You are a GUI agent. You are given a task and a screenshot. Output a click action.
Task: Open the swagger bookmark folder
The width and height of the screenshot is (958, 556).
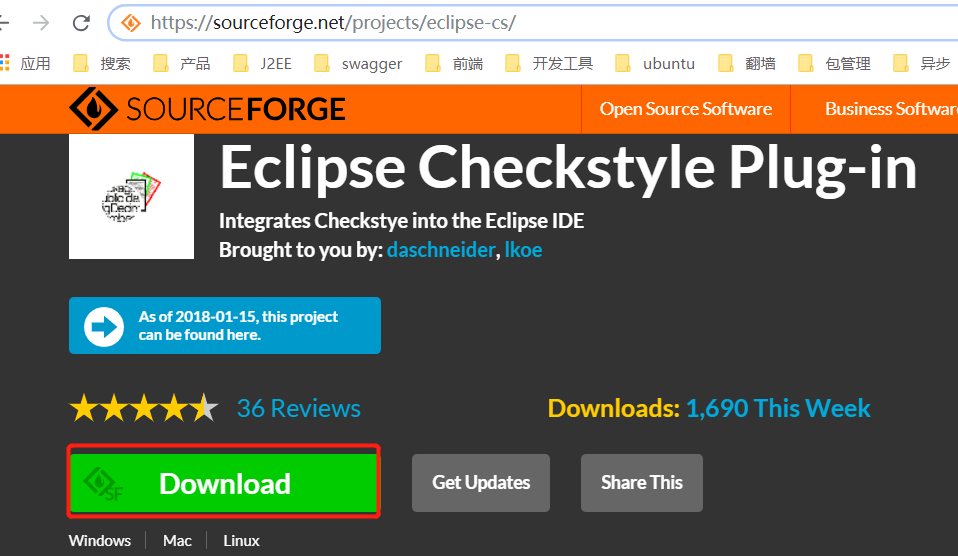coord(358,63)
